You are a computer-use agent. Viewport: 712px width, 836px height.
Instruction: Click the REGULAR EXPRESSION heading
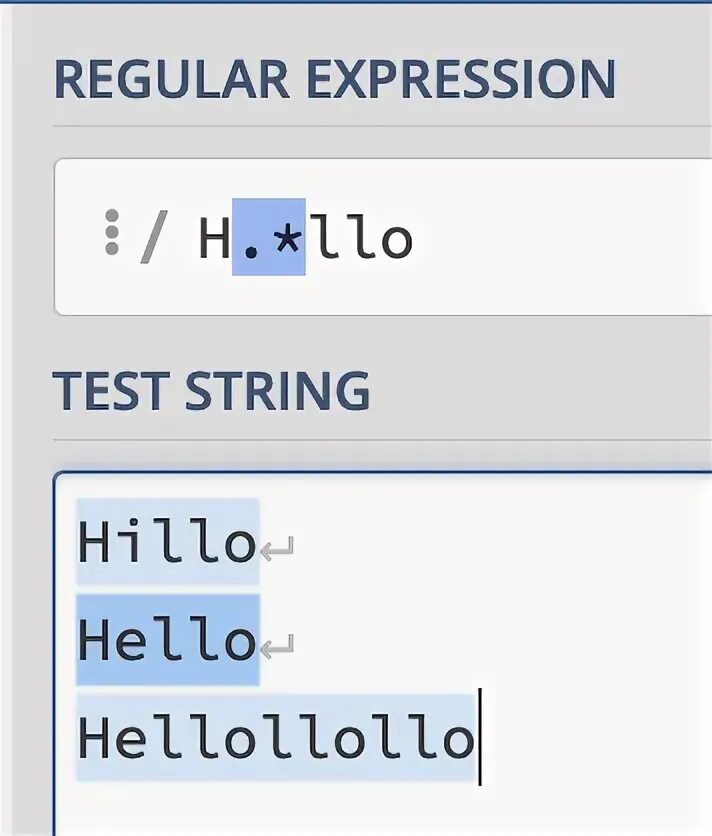tap(334, 80)
